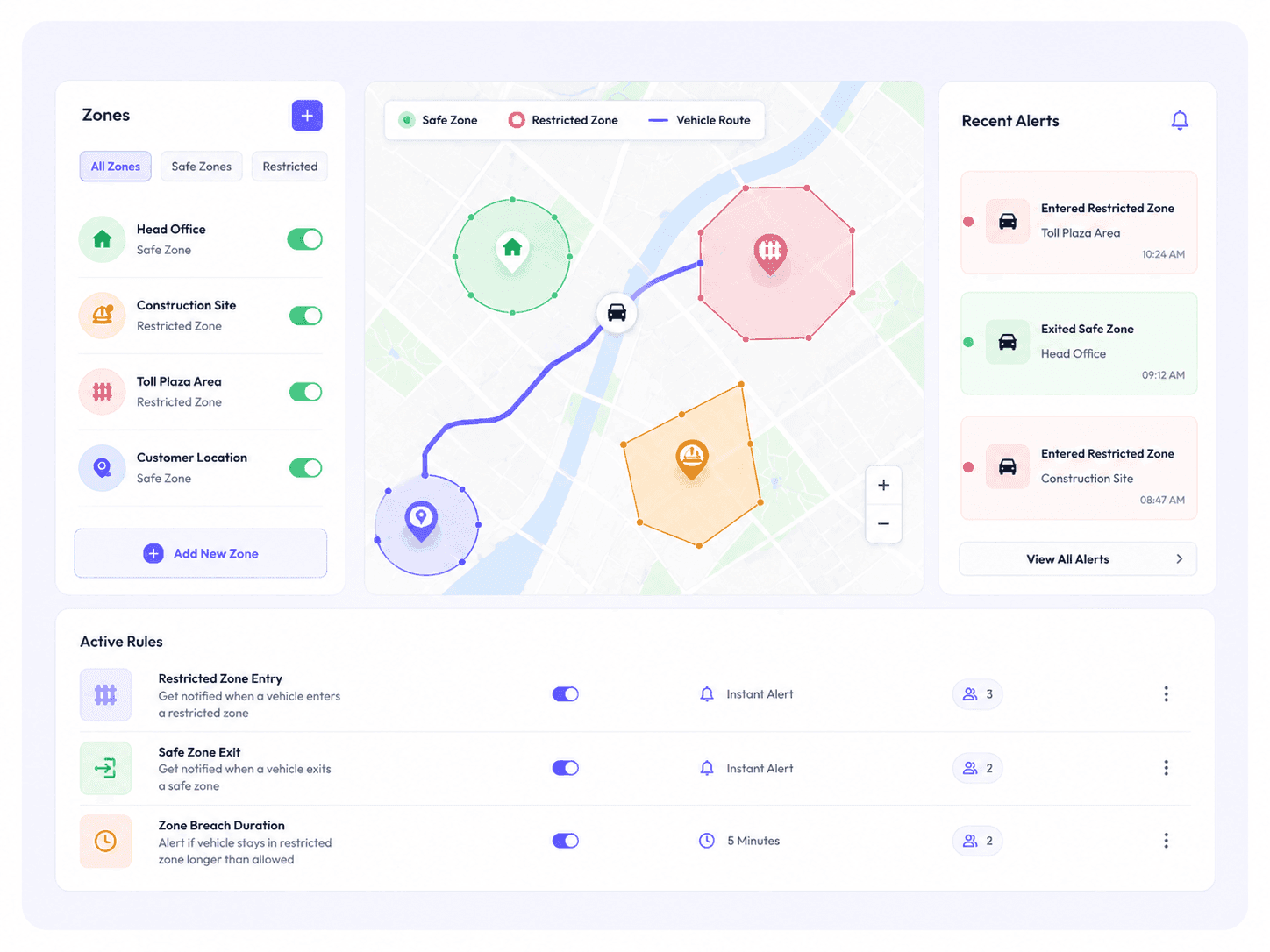Click car icon in Toll Plaza Area alert
Image resolution: width=1270 pixels, height=952 pixels.
(1008, 221)
